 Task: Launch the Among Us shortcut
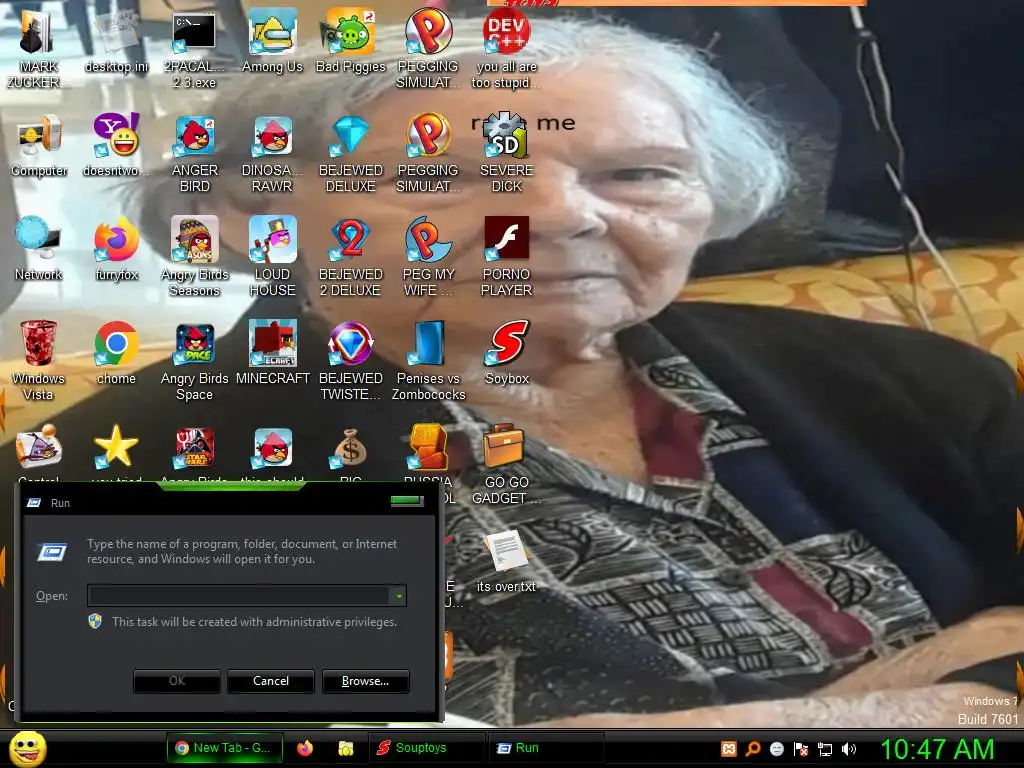tap(272, 41)
